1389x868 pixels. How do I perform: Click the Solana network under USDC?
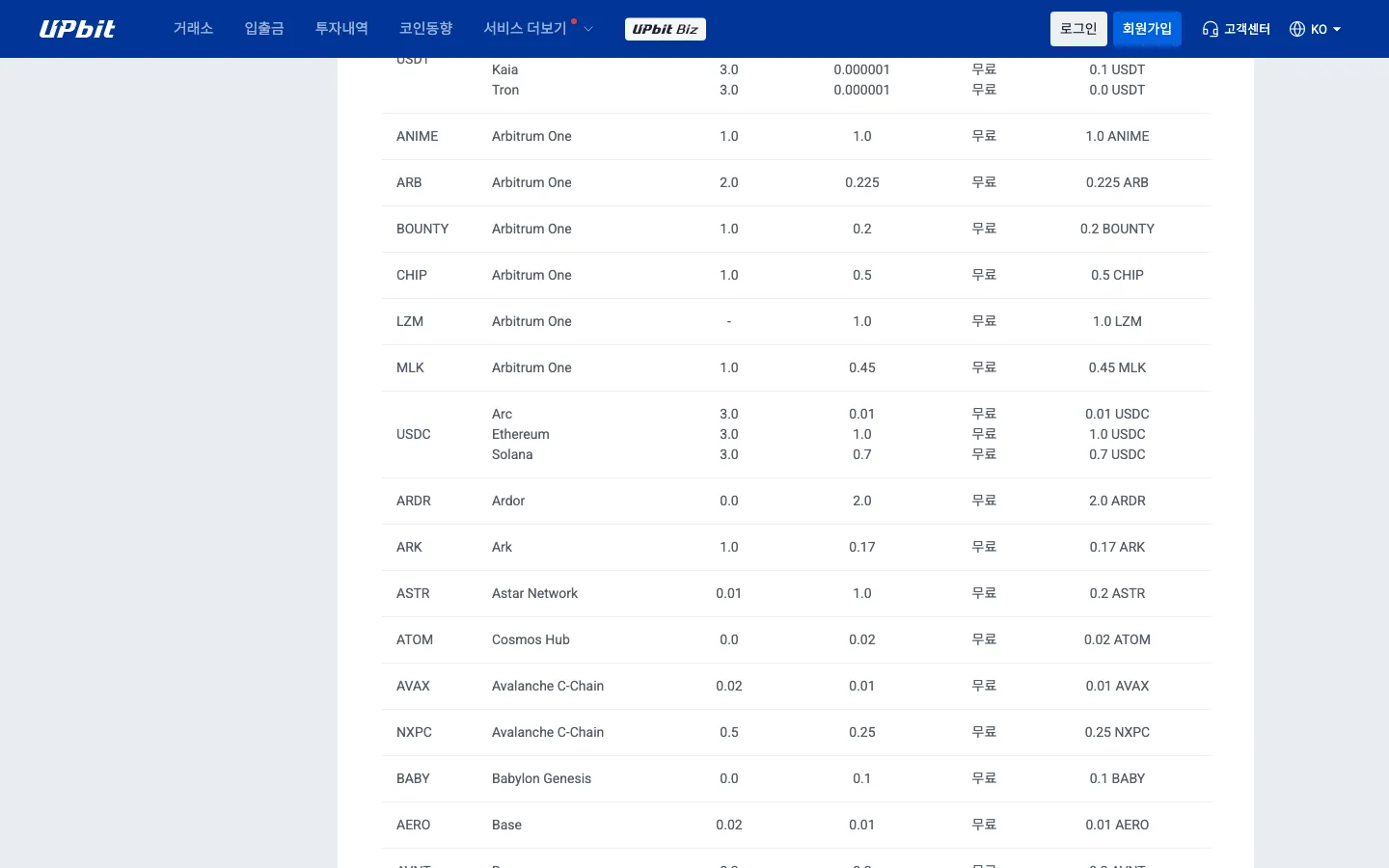[x=512, y=454]
